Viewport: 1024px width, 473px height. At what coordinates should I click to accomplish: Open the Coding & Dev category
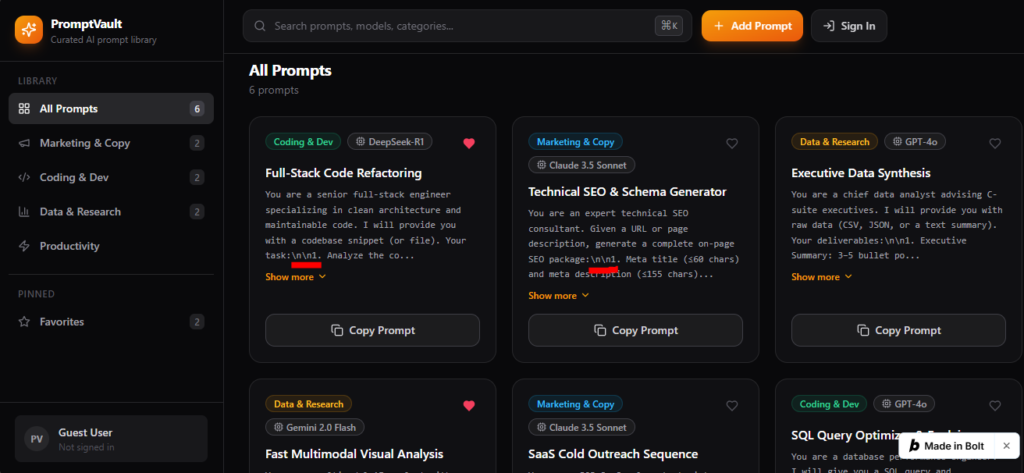(111, 177)
